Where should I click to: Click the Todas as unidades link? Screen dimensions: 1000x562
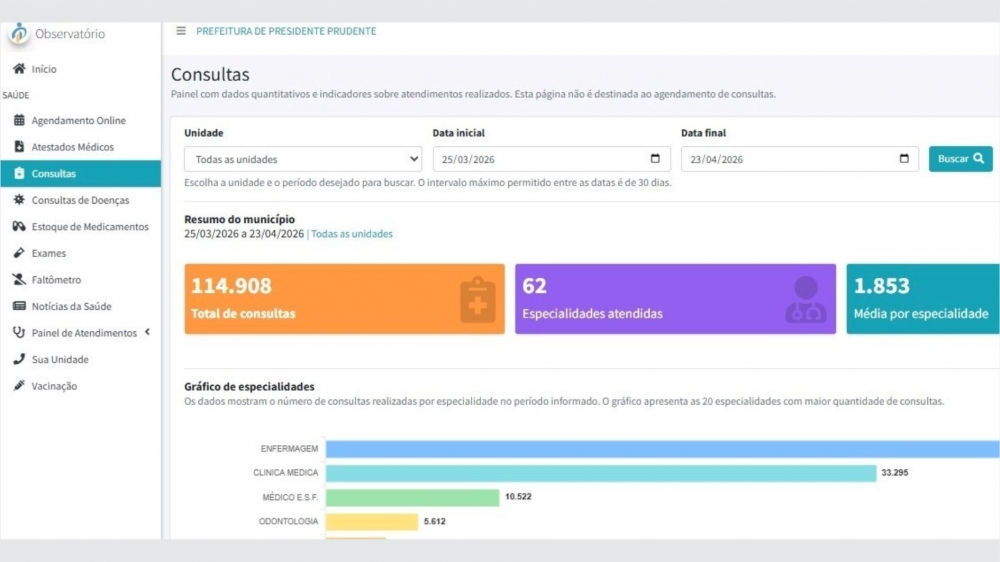coord(351,233)
